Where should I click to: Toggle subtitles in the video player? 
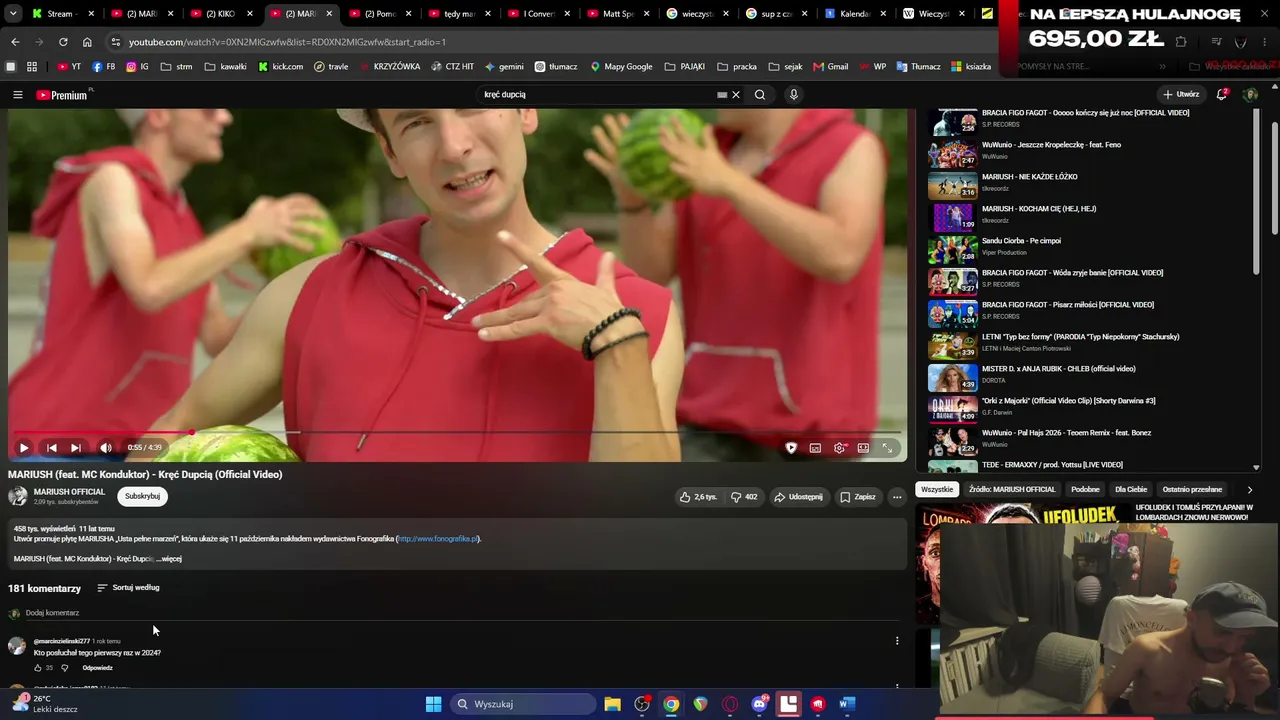[x=815, y=448]
